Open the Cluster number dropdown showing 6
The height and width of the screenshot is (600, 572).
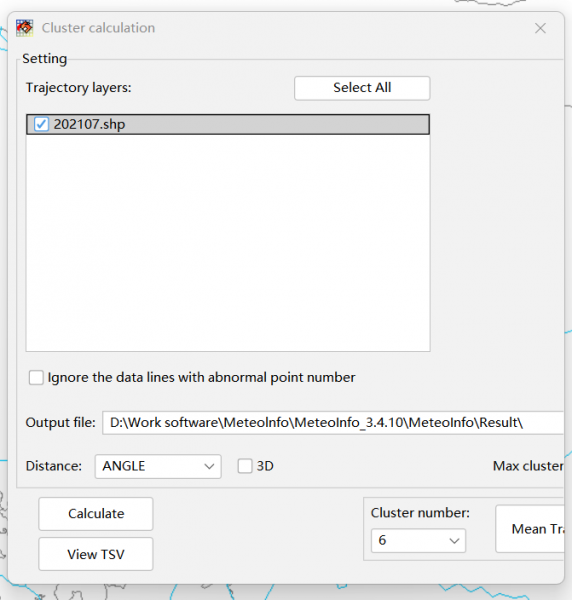418,540
